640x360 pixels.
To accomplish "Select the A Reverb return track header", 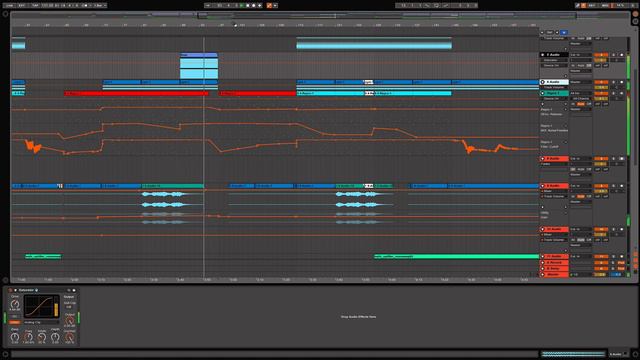I will tap(556, 262).
